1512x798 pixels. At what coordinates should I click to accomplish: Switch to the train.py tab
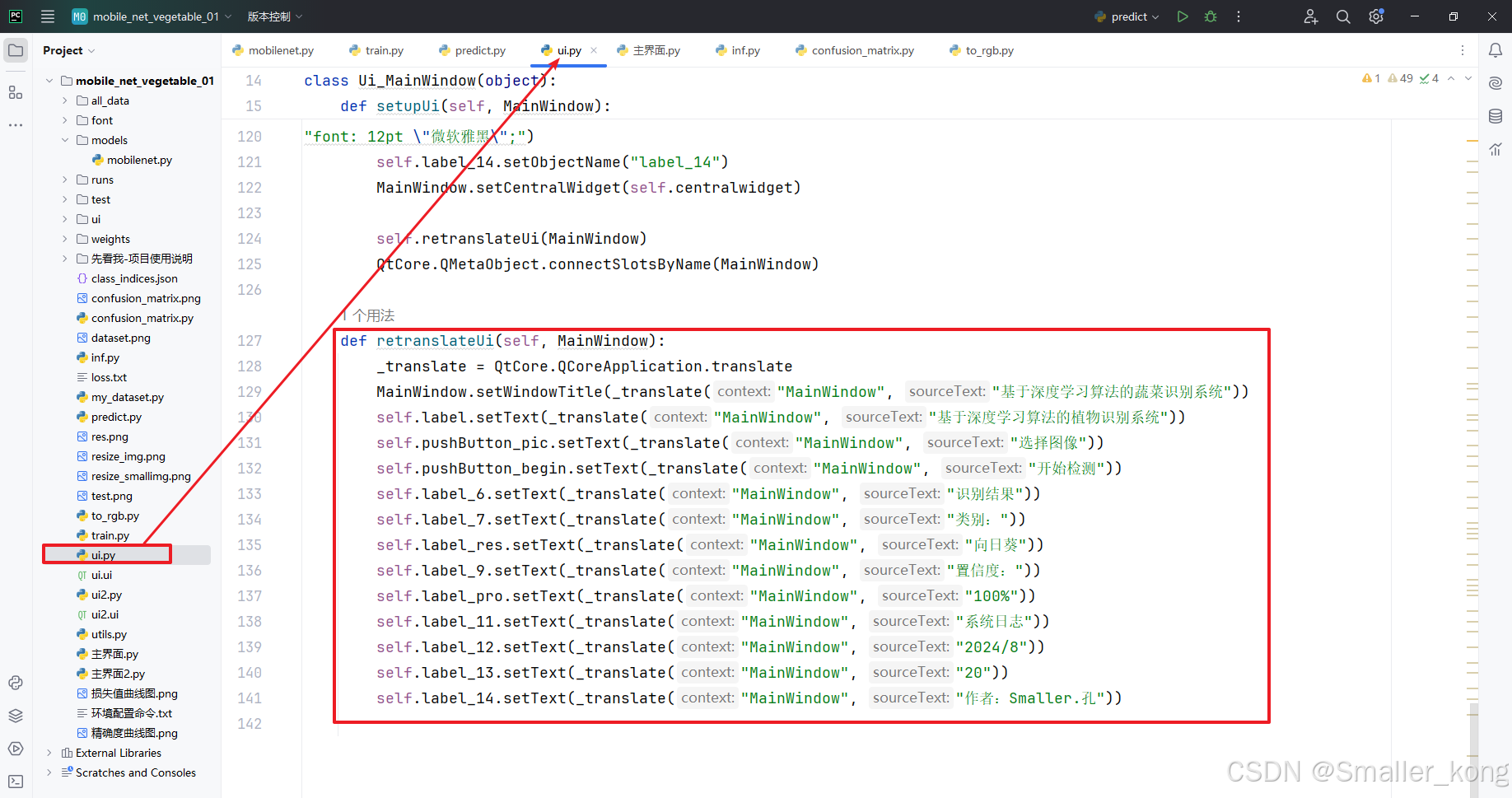[376, 50]
